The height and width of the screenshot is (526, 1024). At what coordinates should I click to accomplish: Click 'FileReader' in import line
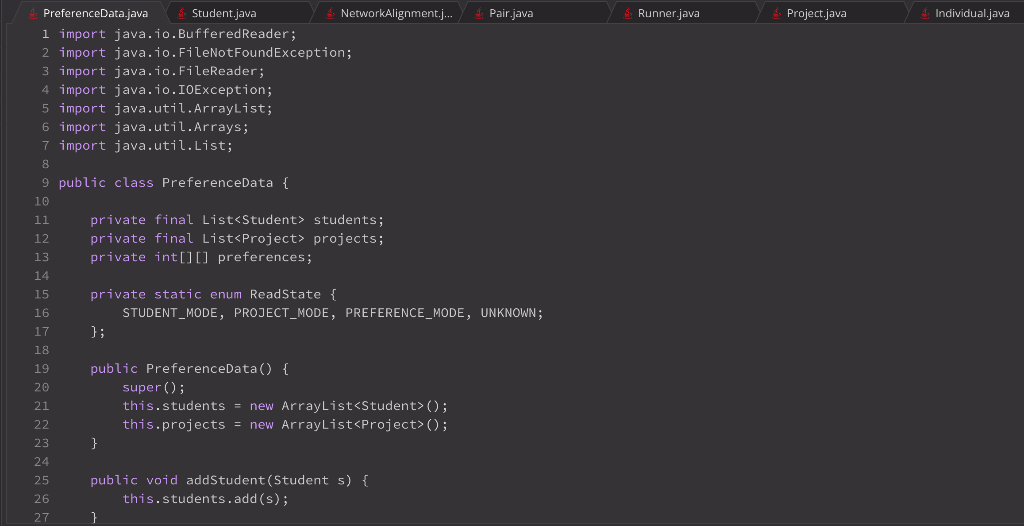tap(218, 71)
